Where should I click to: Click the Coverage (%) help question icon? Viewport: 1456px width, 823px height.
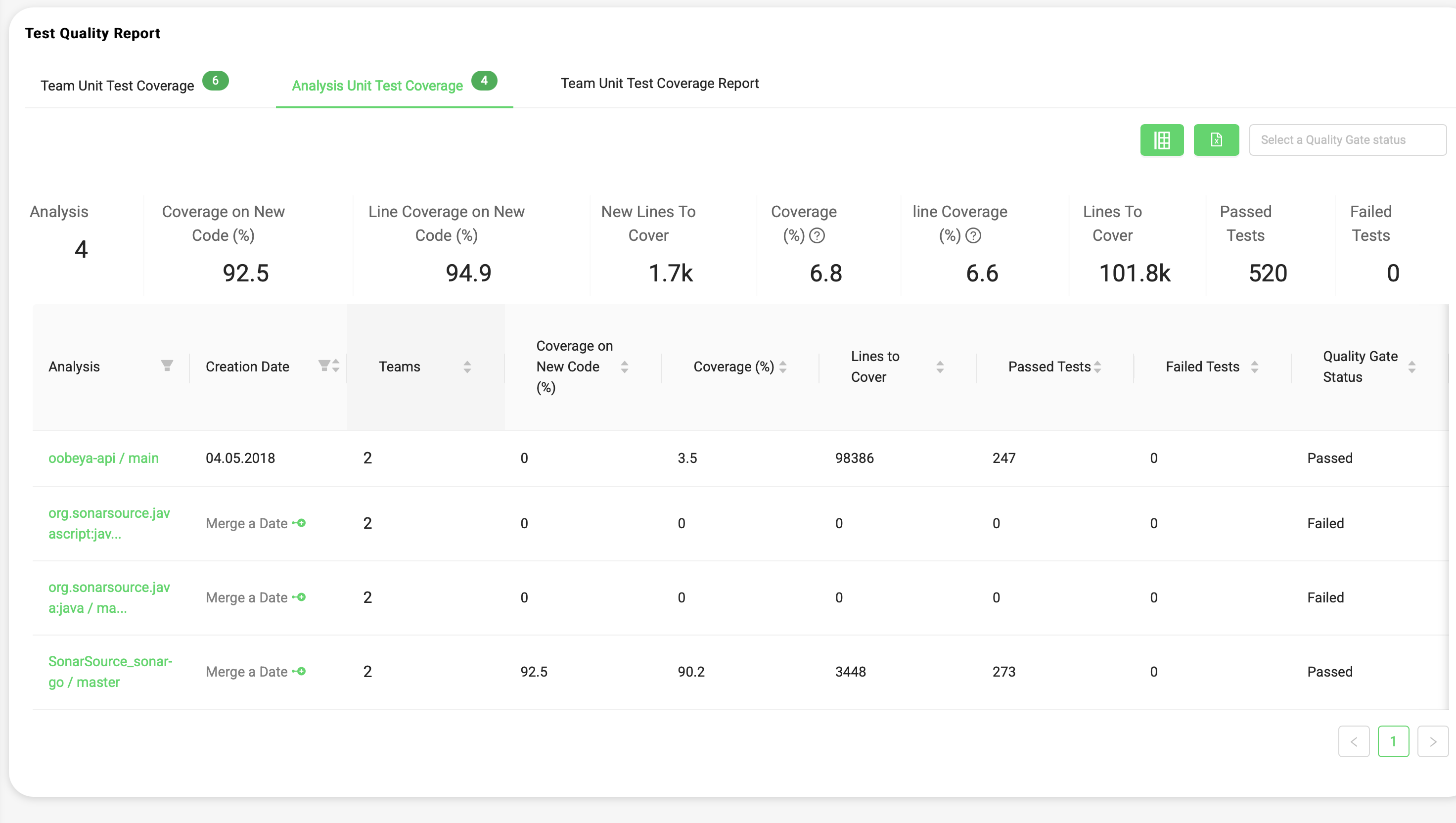click(817, 236)
